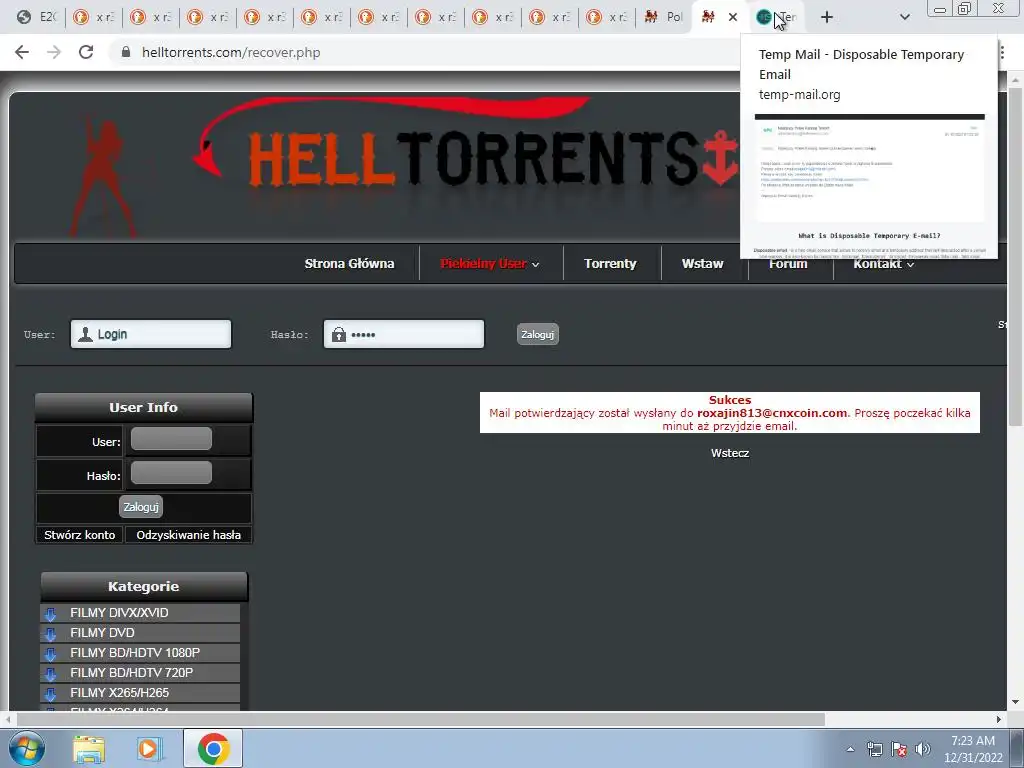The height and width of the screenshot is (768, 1024).
Task: Open FILMY BD/HDTV 1080P category
Action: (135, 652)
